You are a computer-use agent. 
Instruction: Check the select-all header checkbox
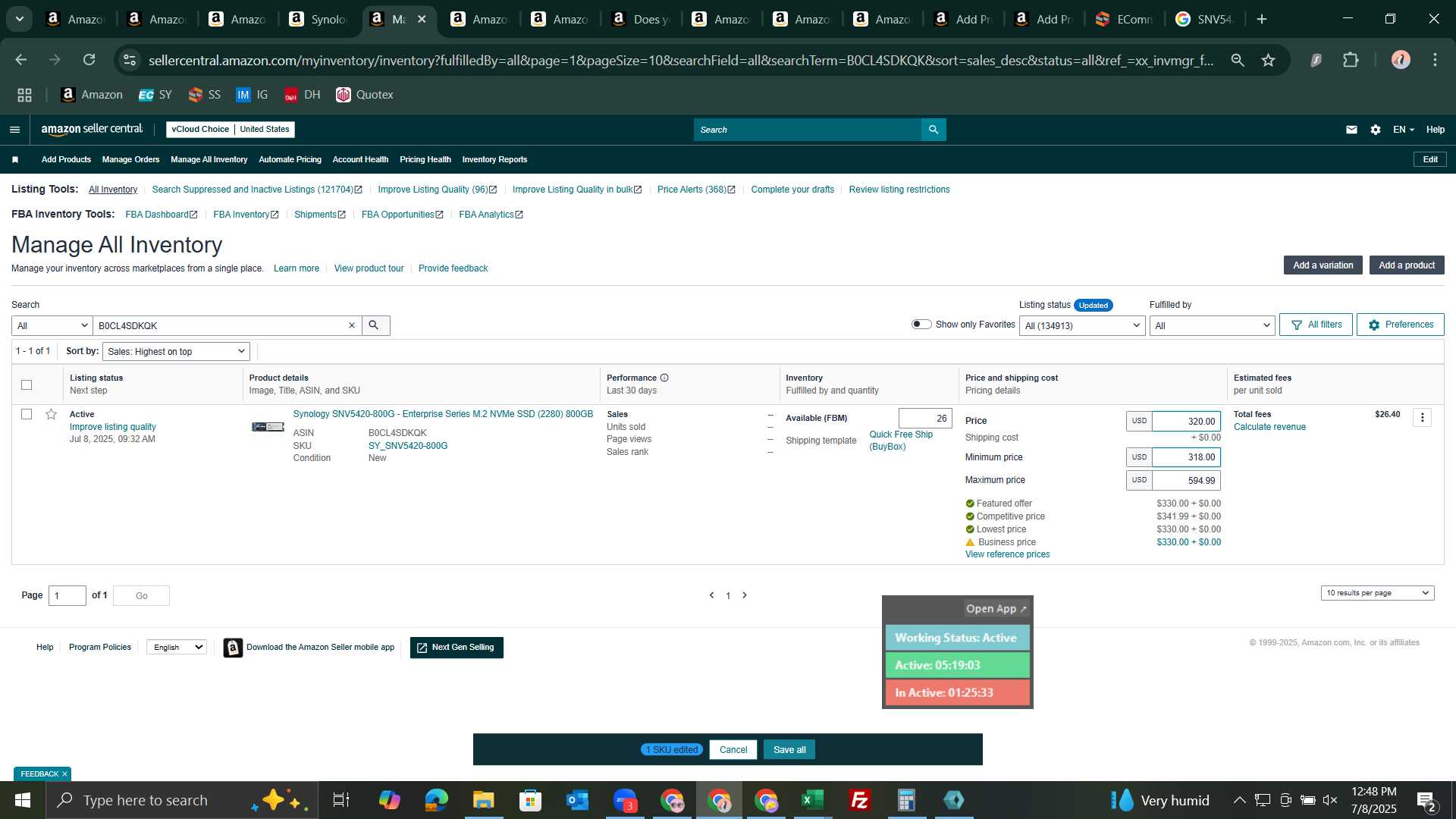27,384
